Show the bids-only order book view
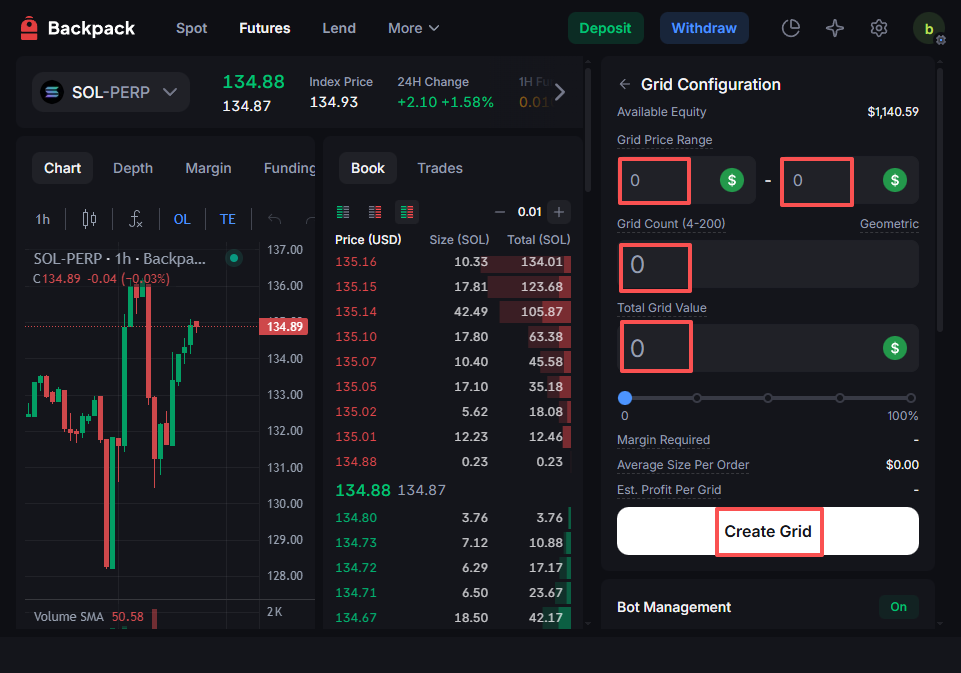This screenshot has width=961, height=673. 343,212
